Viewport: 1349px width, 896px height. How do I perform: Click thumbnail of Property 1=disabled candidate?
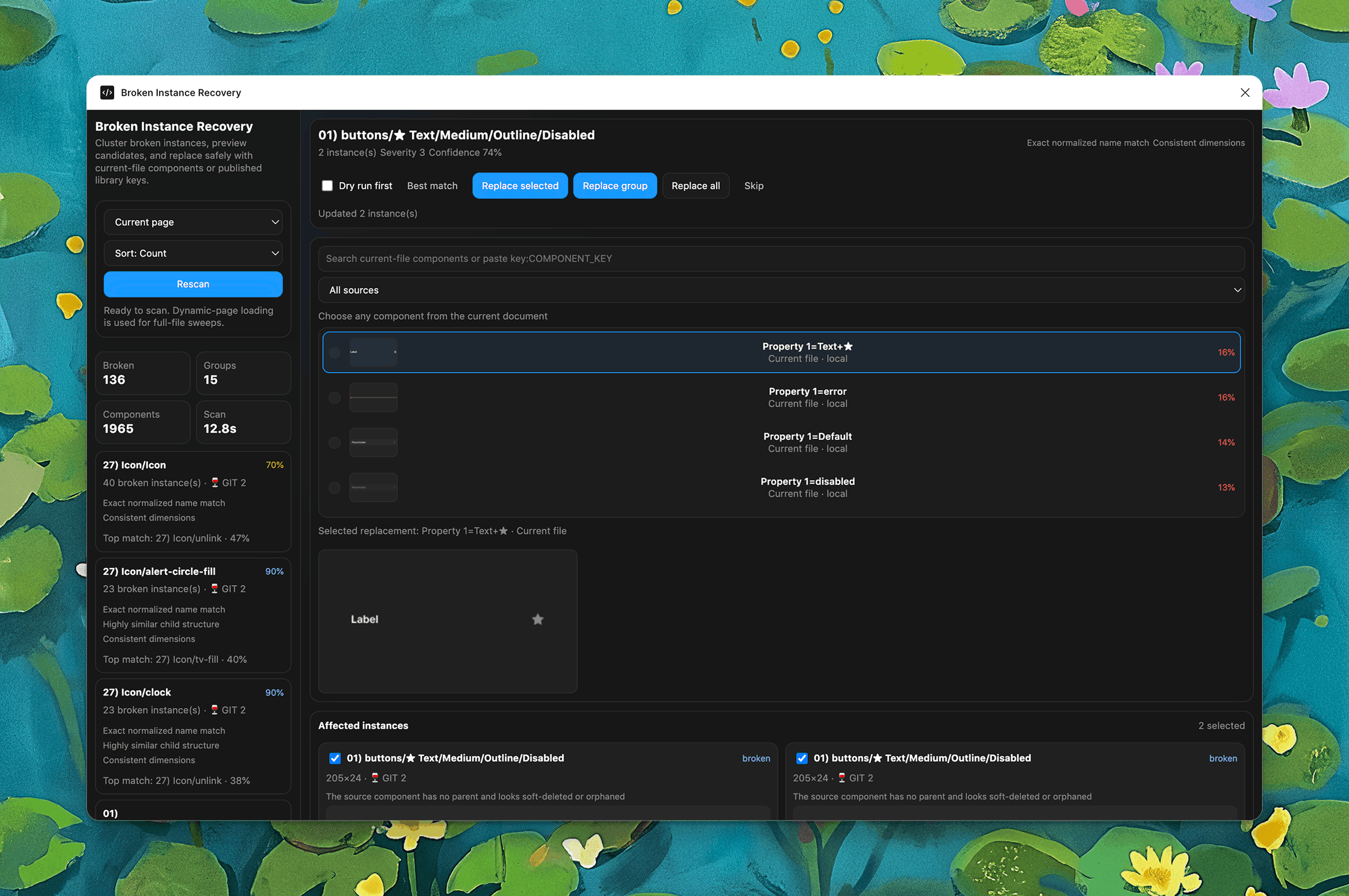[373, 487]
